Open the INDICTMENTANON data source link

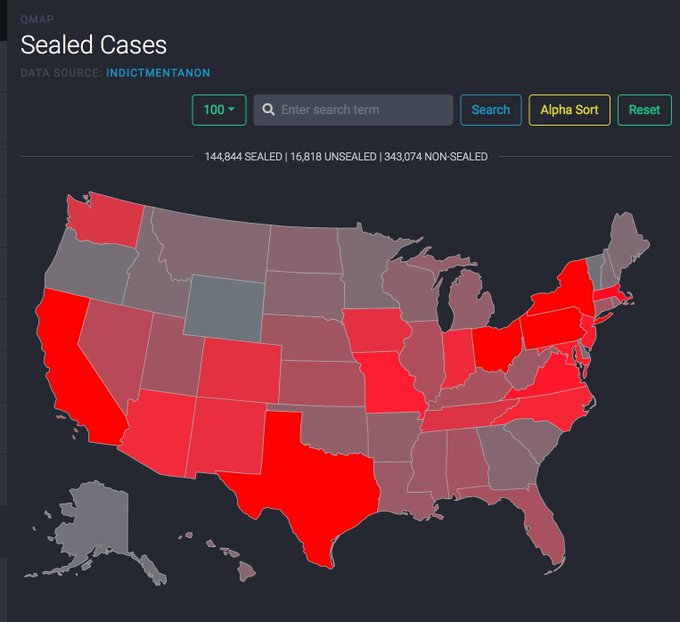(160, 73)
